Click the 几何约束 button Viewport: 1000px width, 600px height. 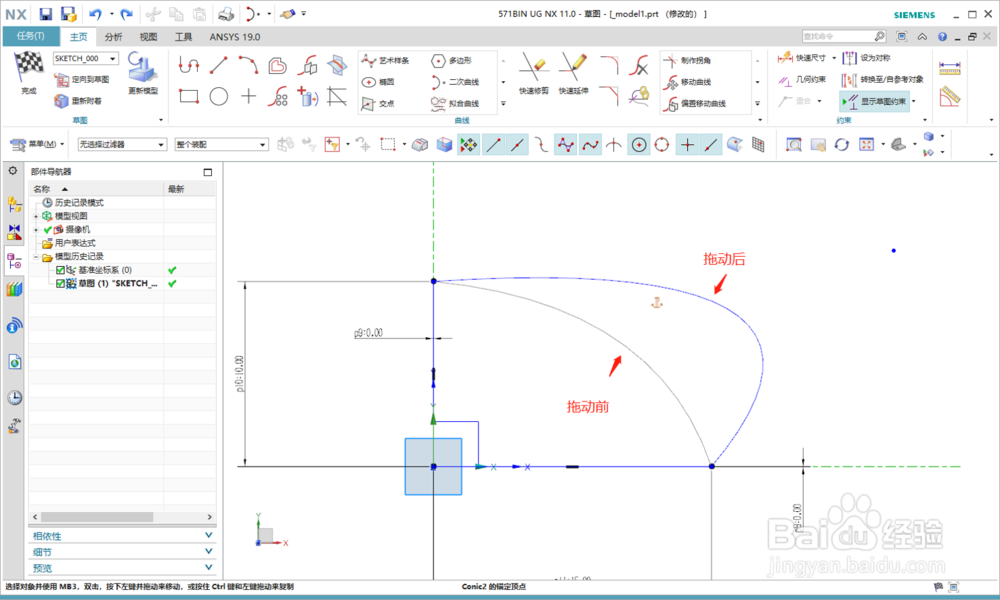coord(802,80)
